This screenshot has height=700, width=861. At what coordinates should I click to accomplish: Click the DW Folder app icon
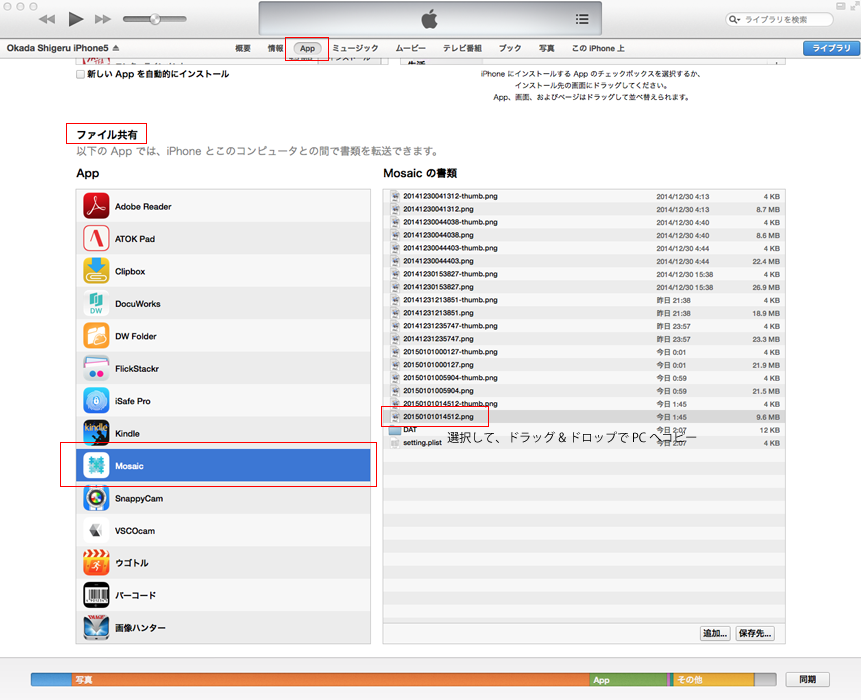pos(96,336)
